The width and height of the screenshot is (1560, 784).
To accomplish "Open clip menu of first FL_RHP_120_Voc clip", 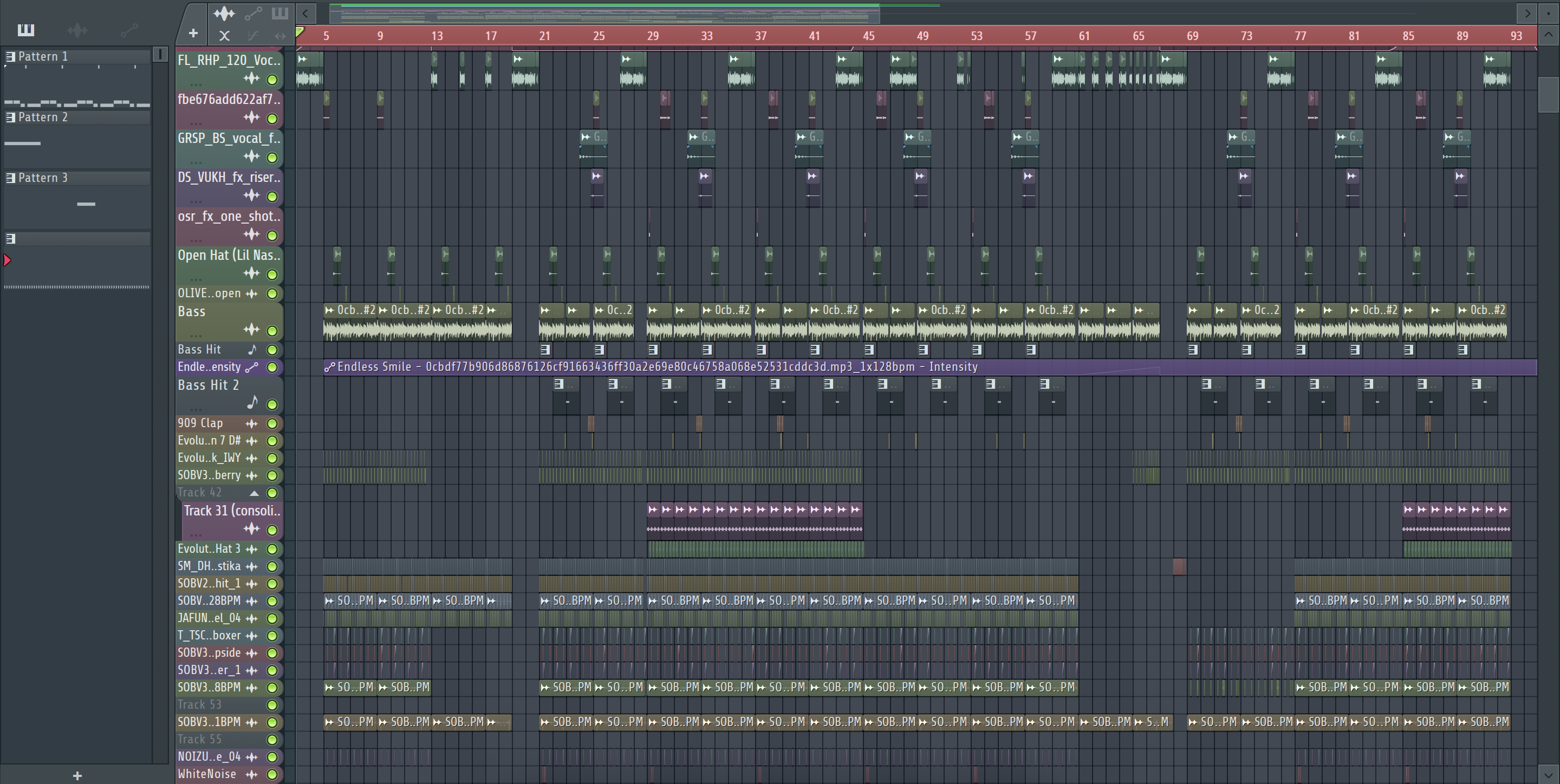I will (302, 58).
